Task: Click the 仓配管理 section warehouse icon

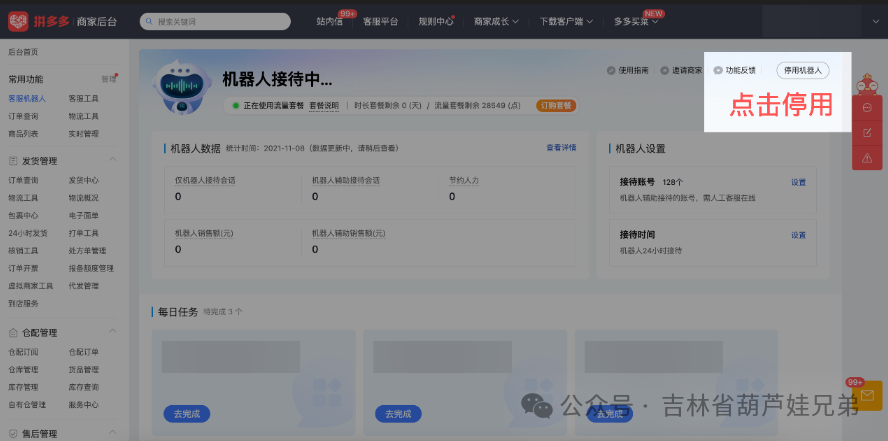Action: point(13,333)
